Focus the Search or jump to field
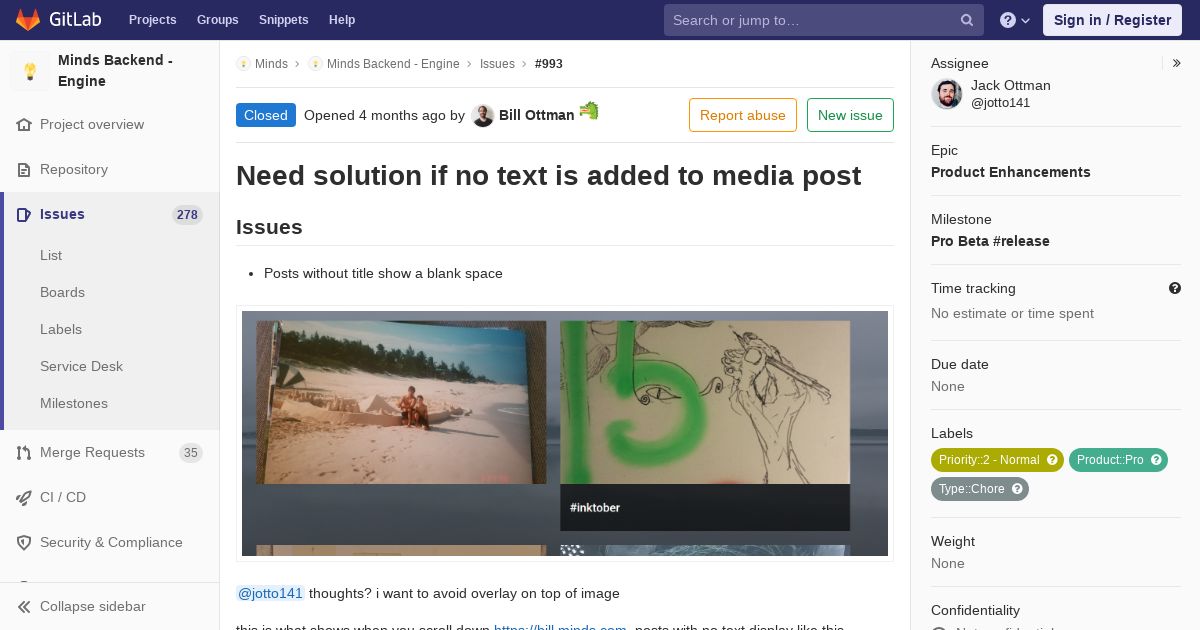1200x630 pixels. tap(824, 20)
